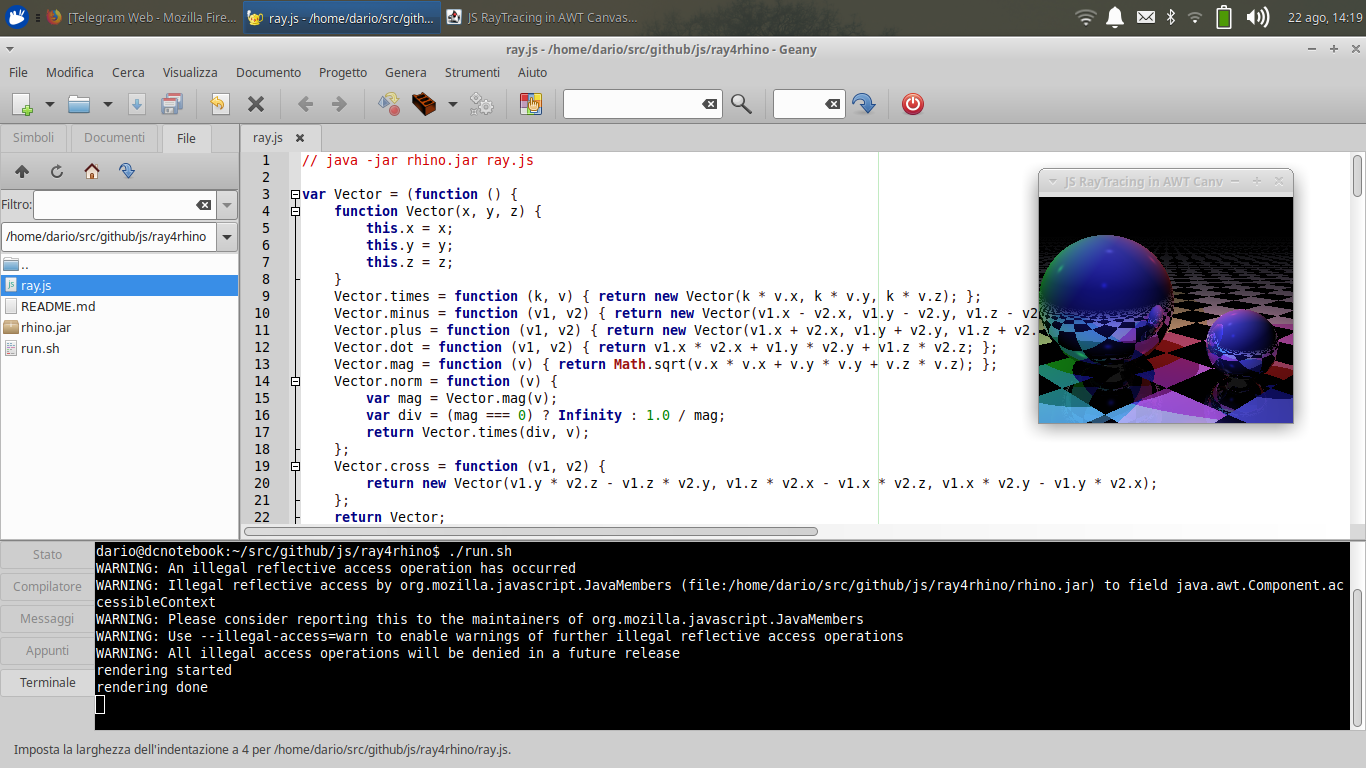1366x768 pixels.
Task: Open the Progetto menu
Action: pyautogui.click(x=343, y=72)
